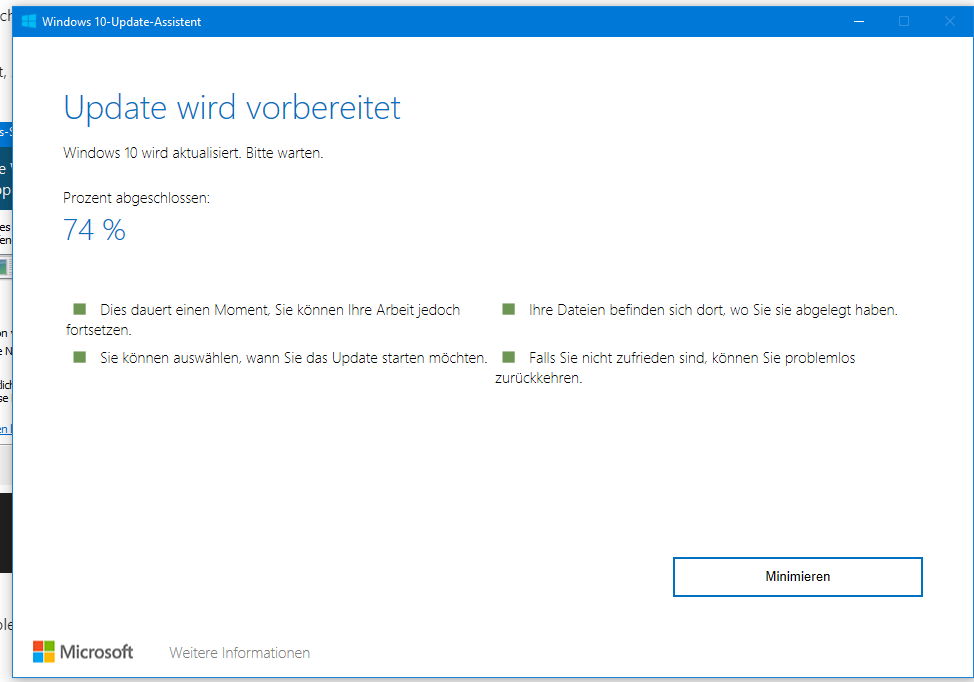Viewport: 974px width, 682px height.
Task: Select the 'Prozent abgeschlossen:' label
Action: point(137,198)
